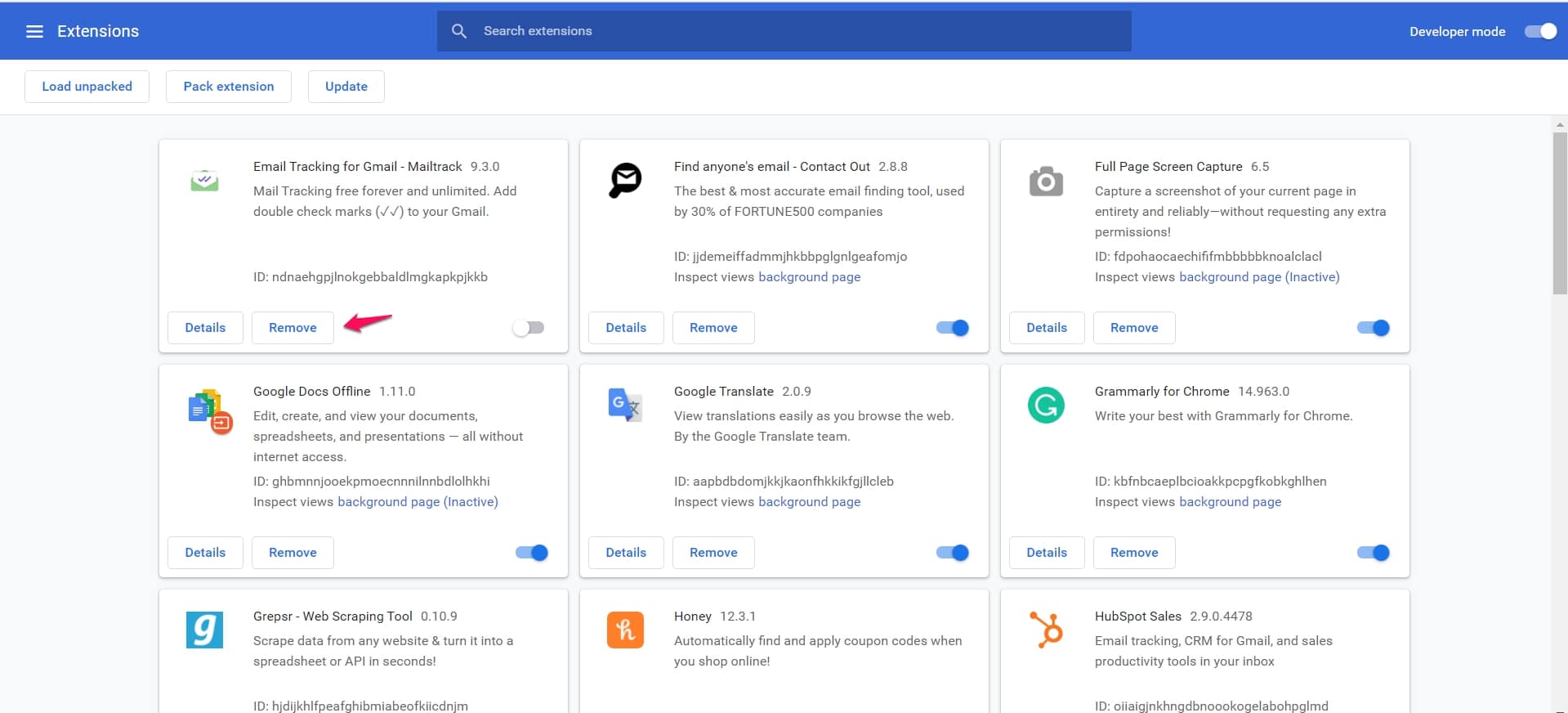Disable Full Page Screen Capture toggle
The width and height of the screenshot is (1568, 713).
(x=1374, y=328)
